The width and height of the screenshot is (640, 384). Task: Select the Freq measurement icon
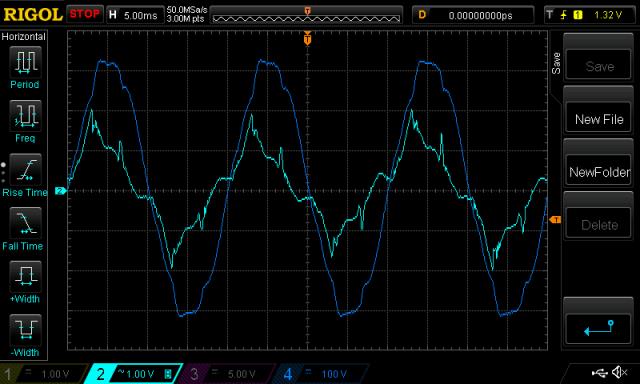click(25, 115)
